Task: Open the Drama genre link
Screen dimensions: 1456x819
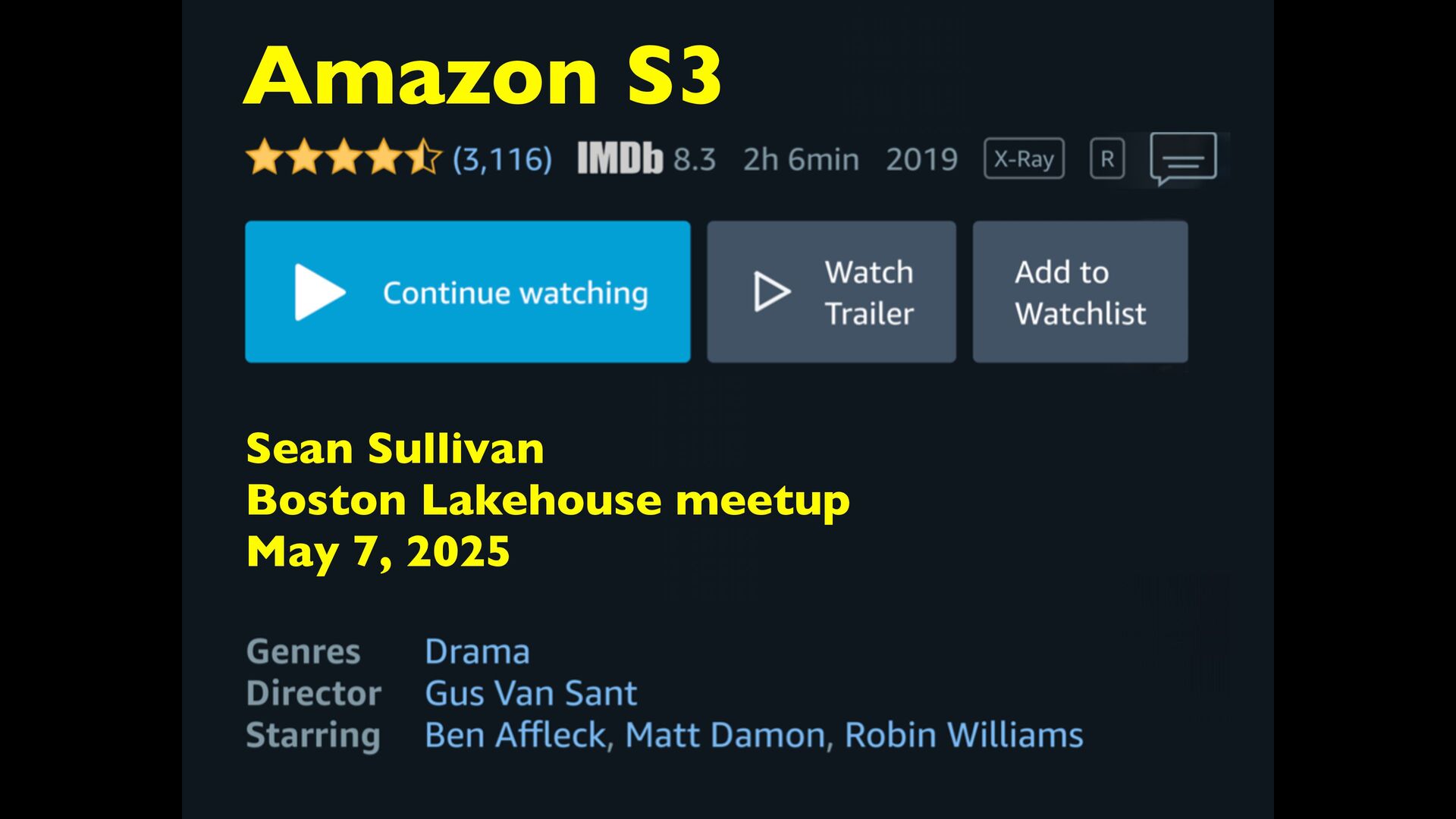Action: 477,651
